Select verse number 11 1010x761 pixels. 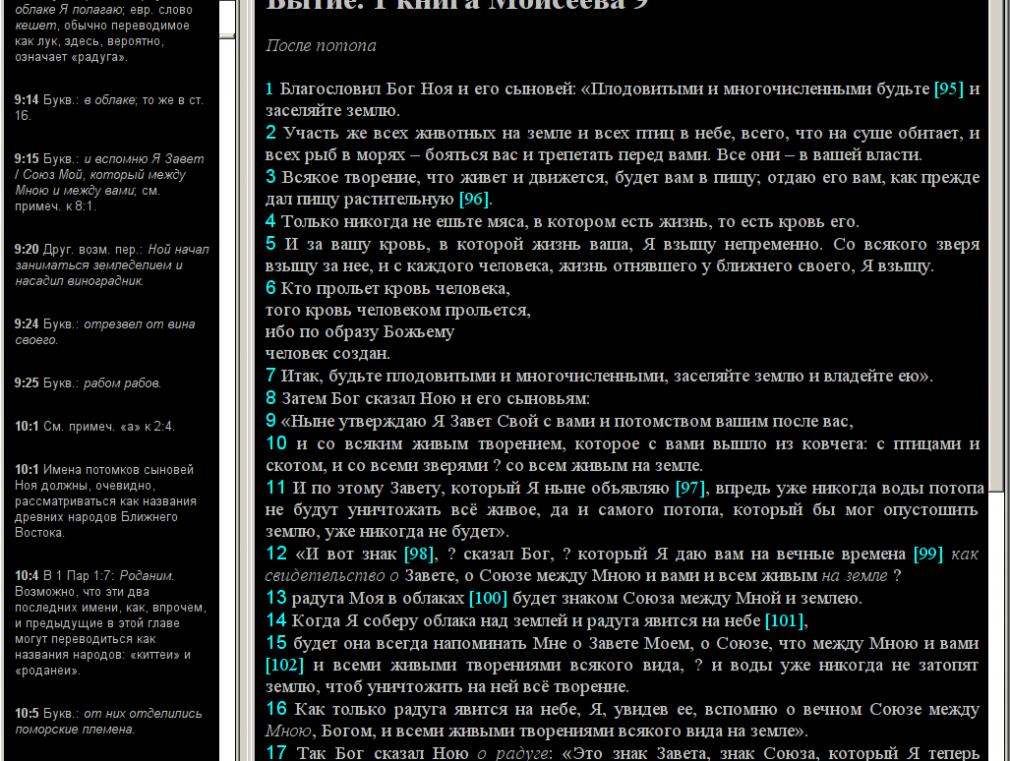pos(275,488)
